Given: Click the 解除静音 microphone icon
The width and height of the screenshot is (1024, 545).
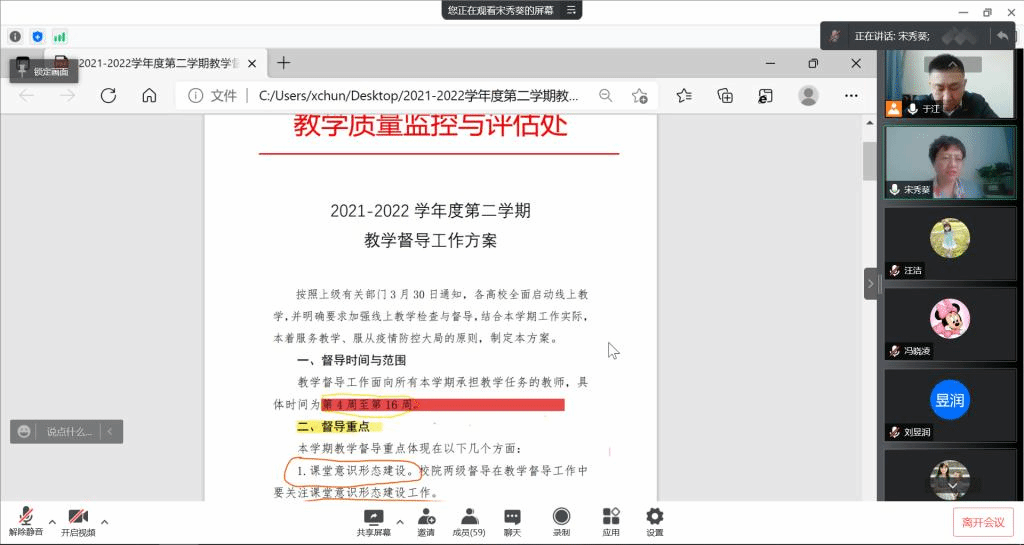Looking at the screenshot, I should click(x=24, y=516).
